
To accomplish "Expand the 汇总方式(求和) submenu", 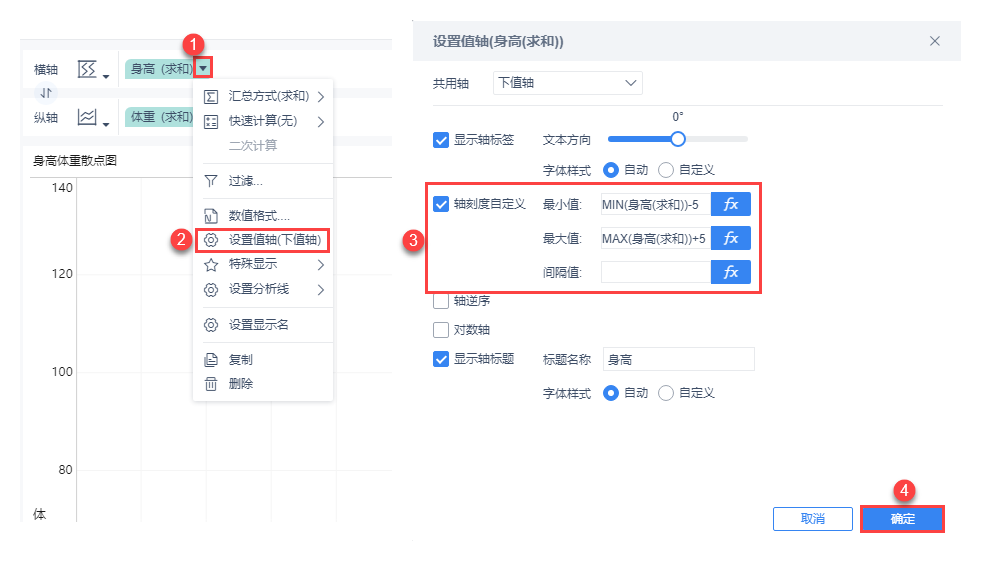I will click(x=264, y=97).
